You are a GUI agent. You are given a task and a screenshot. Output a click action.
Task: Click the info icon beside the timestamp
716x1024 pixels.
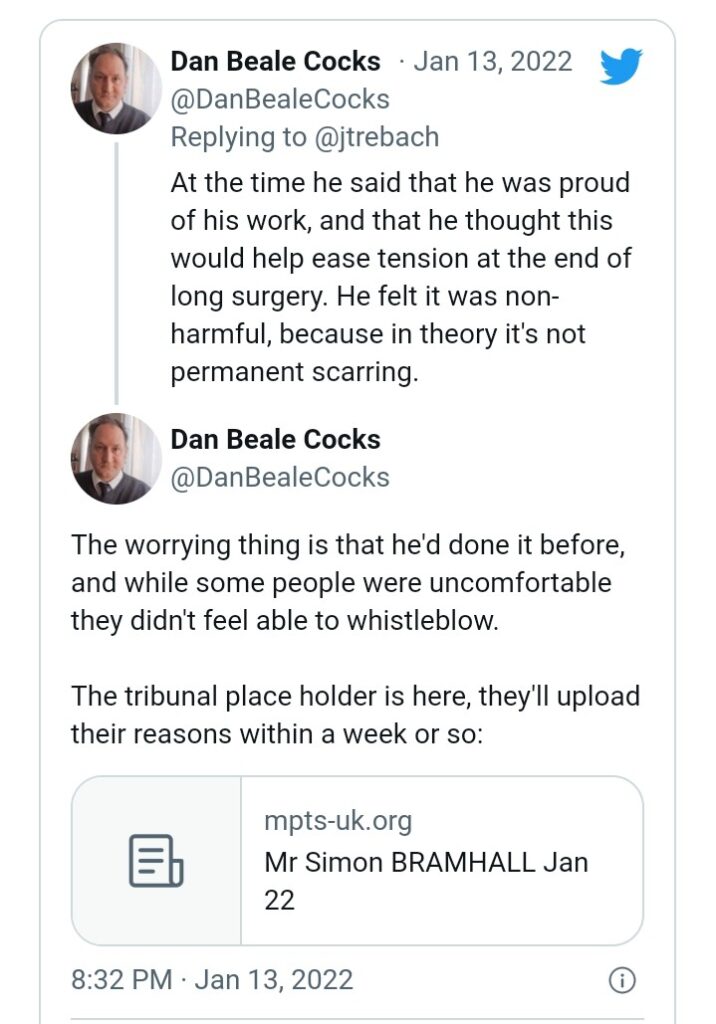pyautogui.click(x=622, y=980)
